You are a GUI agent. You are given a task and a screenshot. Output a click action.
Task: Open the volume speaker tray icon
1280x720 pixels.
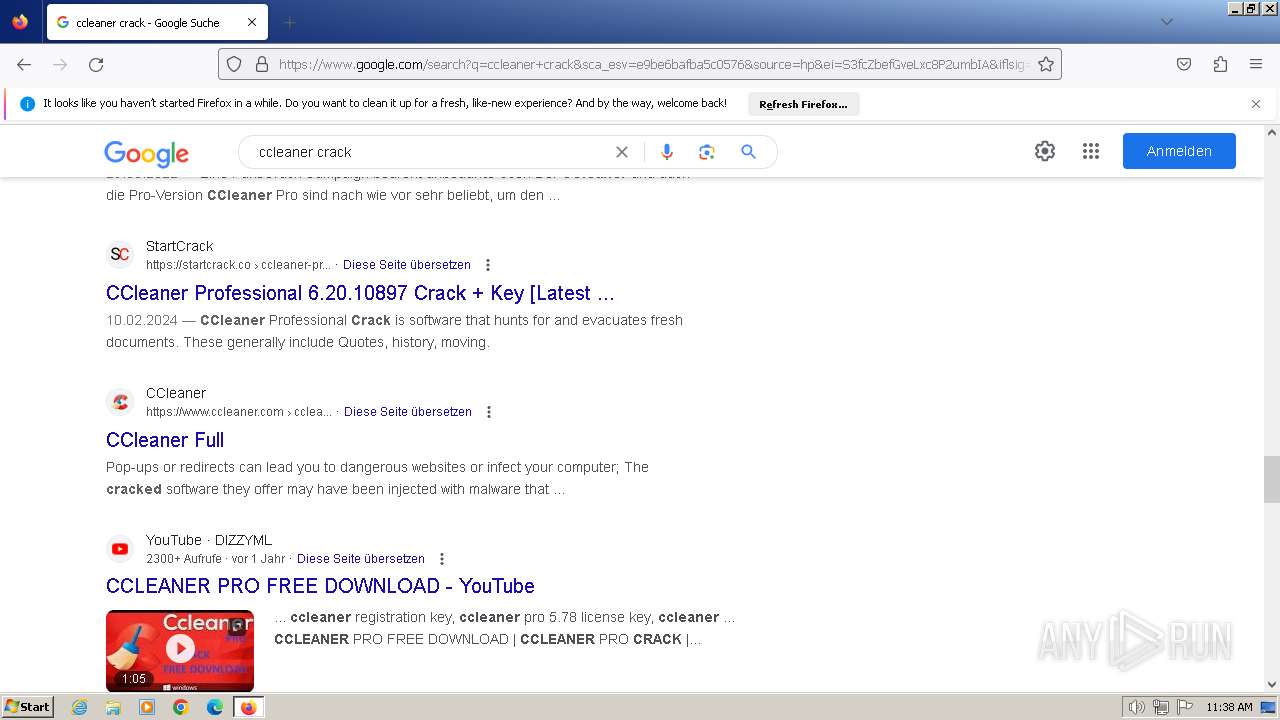pos(1137,707)
